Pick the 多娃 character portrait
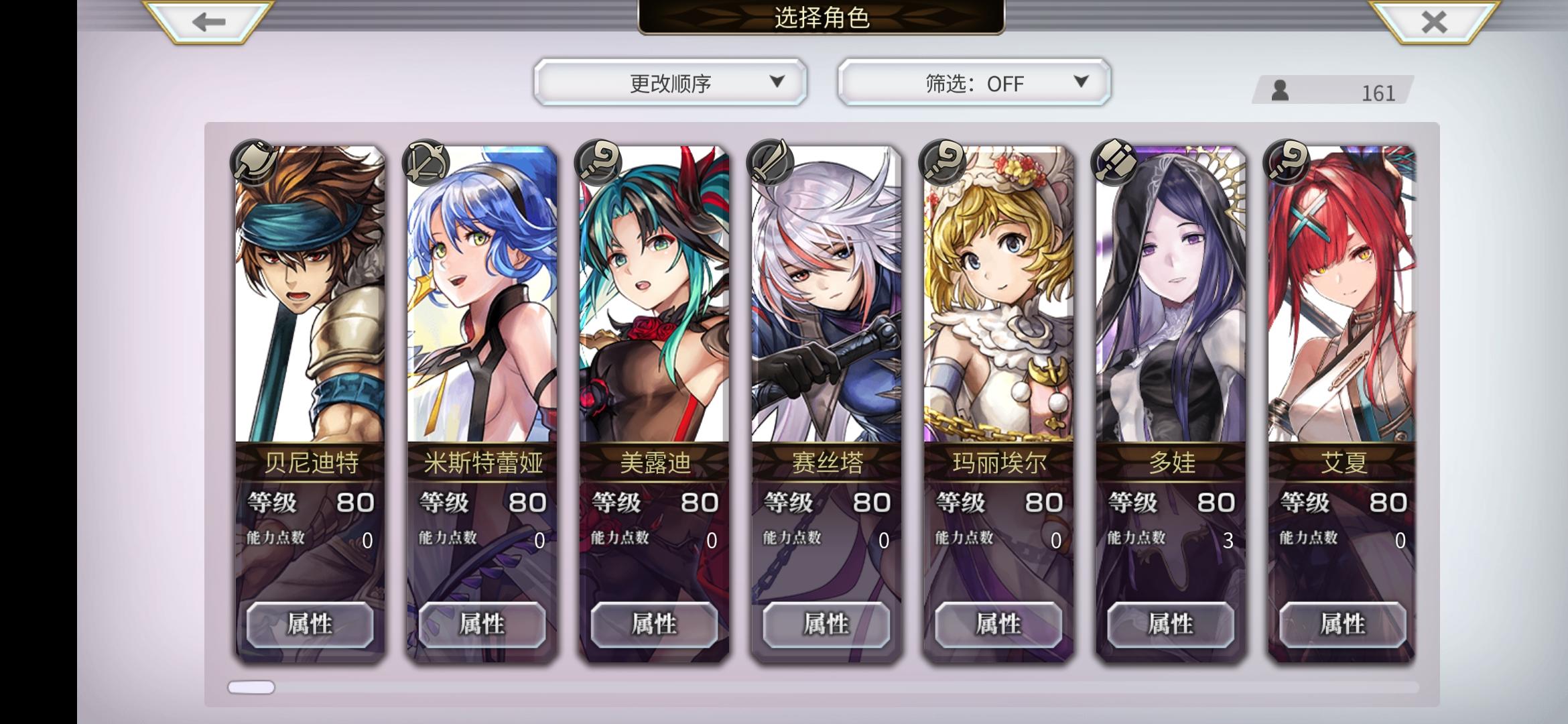 click(1171, 295)
